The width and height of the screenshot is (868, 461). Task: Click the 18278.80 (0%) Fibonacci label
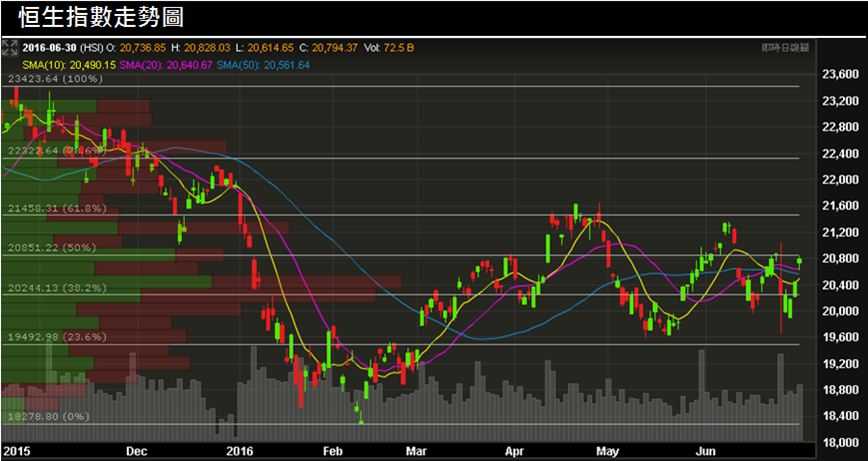tap(47, 416)
